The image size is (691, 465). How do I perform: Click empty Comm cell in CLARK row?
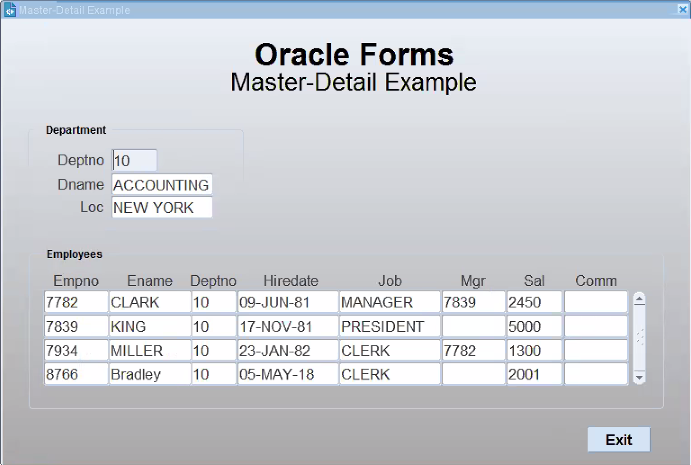coord(596,302)
